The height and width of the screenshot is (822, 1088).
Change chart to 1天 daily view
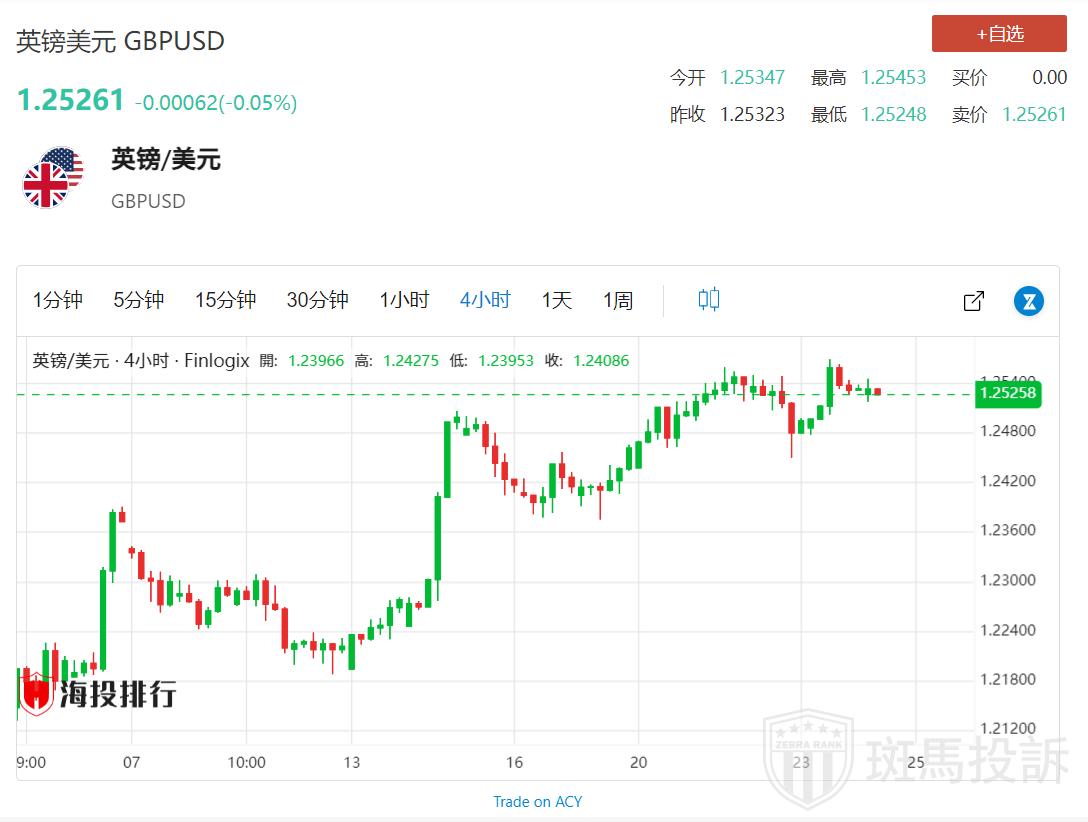pos(557,300)
